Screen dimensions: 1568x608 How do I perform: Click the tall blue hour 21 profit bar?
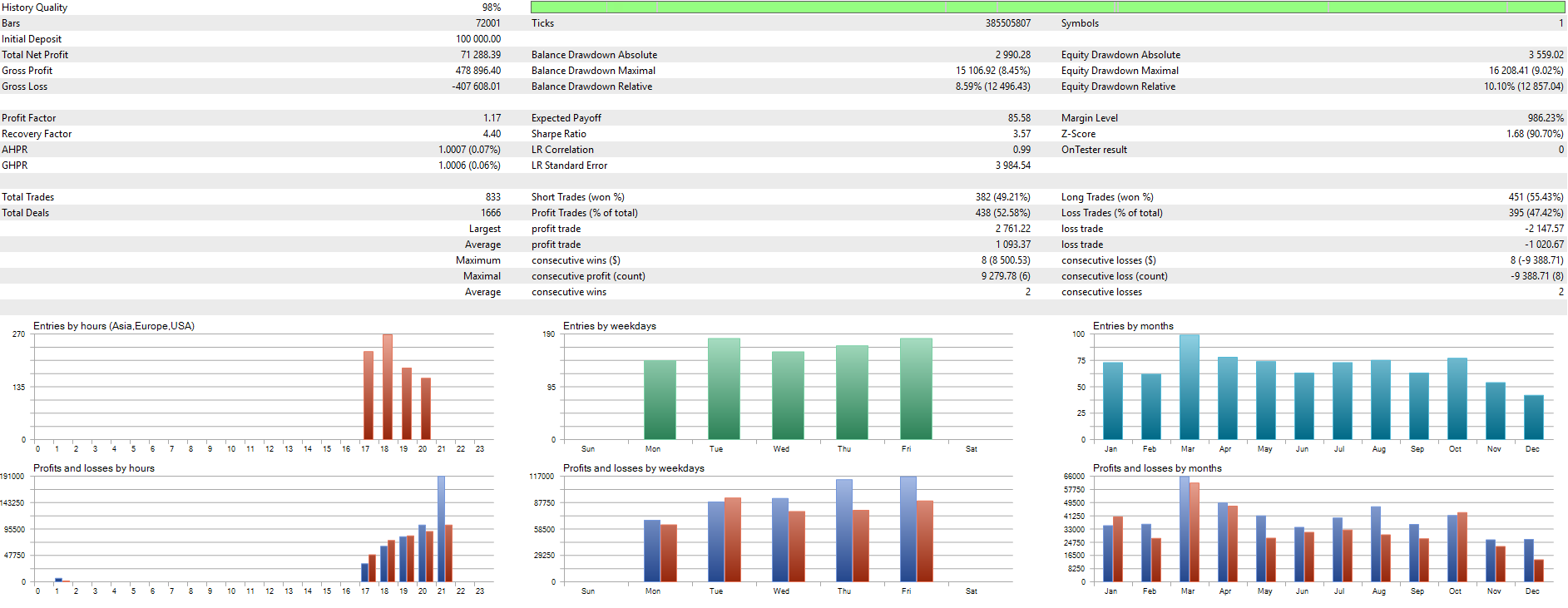(x=441, y=528)
